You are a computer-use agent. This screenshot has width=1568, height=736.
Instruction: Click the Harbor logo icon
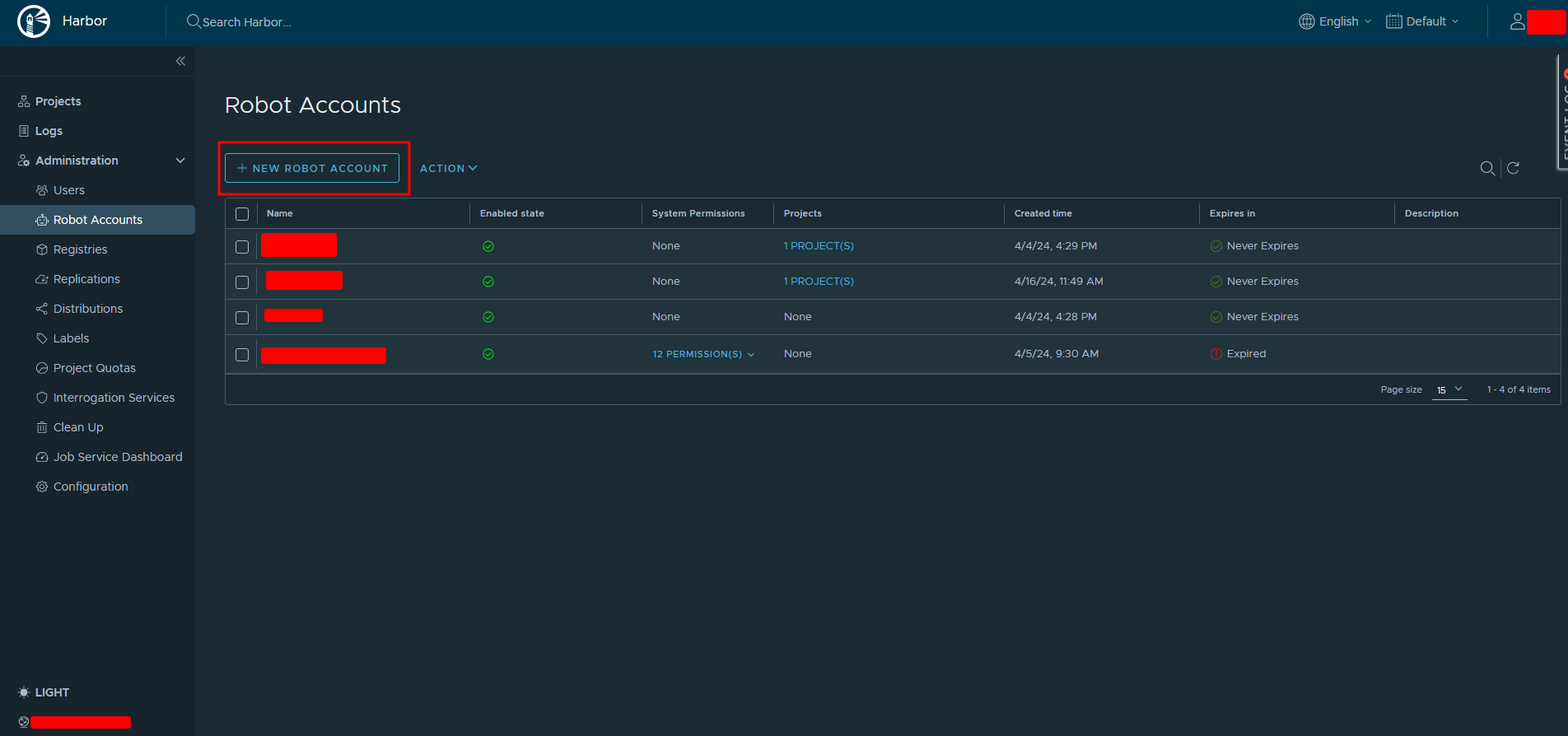pos(34,21)
